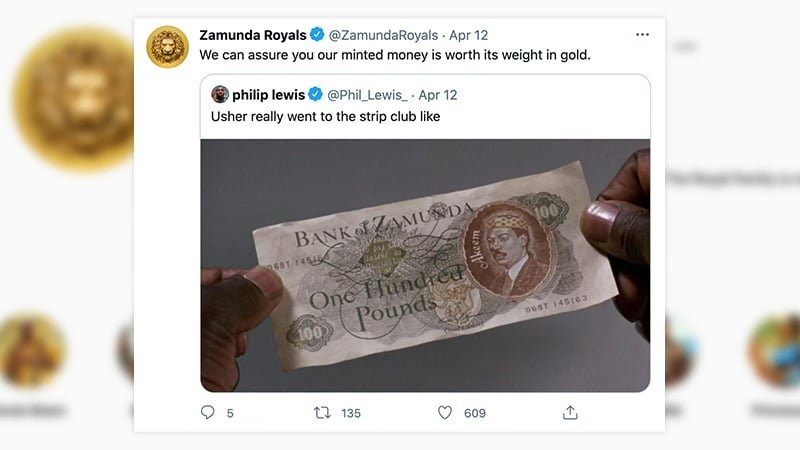The image size is (800, 450).
Task: Open the three-dot more options menu
Action: (642, 34)
